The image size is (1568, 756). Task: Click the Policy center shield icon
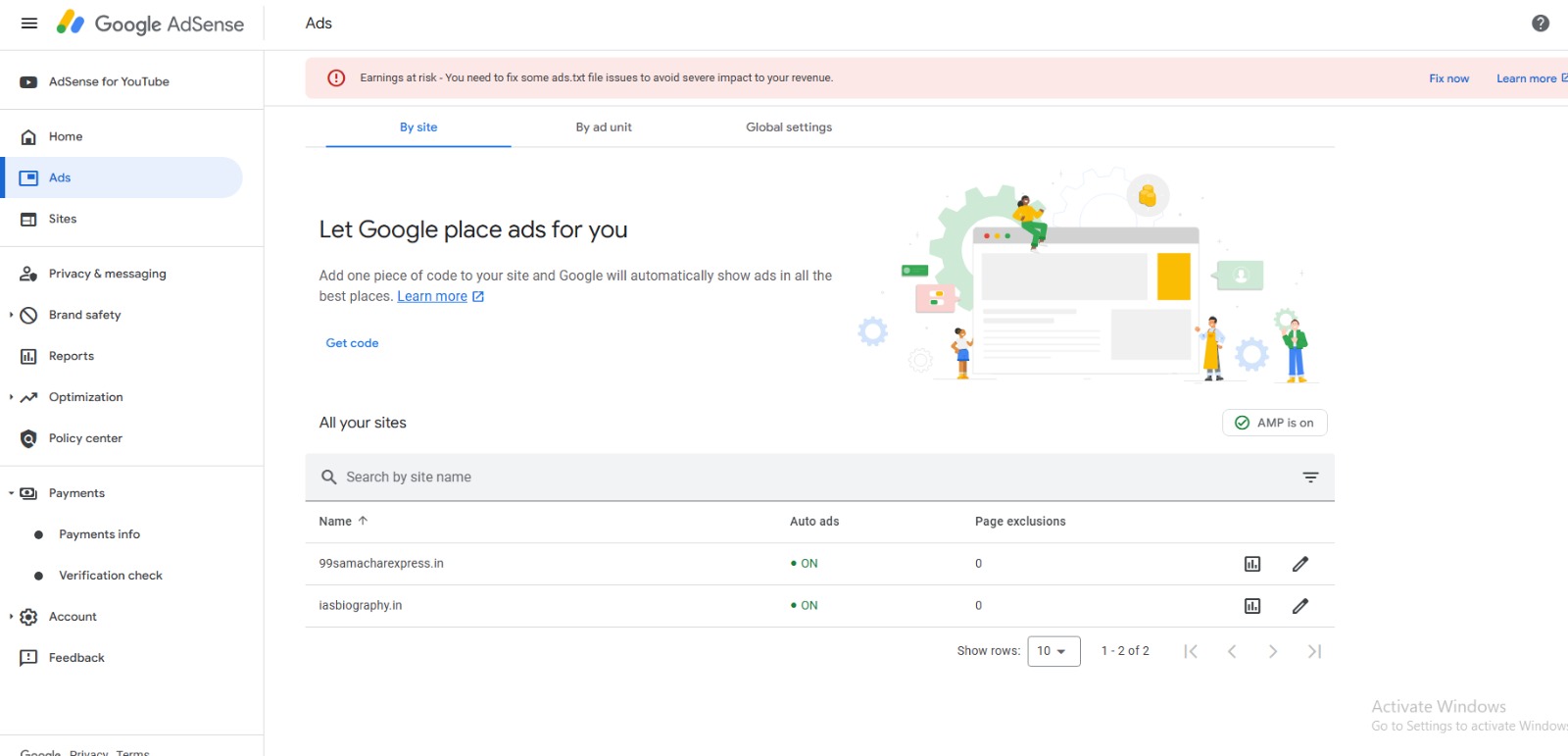[28, 439]
